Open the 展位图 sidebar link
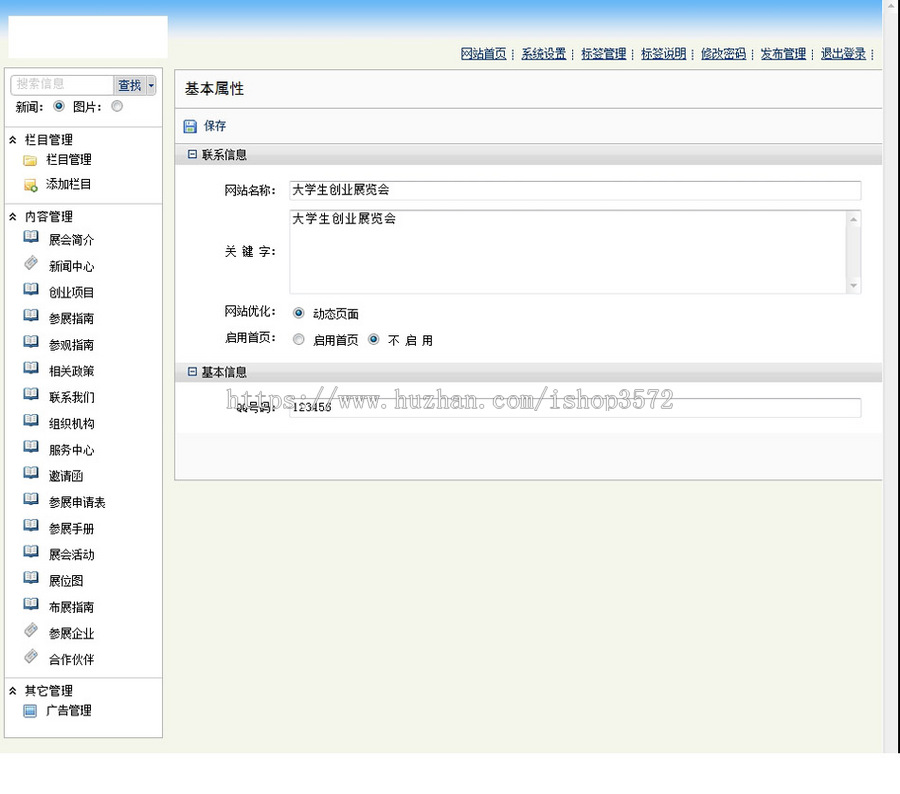Viewport: 900px width, 794px height. point(65,580)
